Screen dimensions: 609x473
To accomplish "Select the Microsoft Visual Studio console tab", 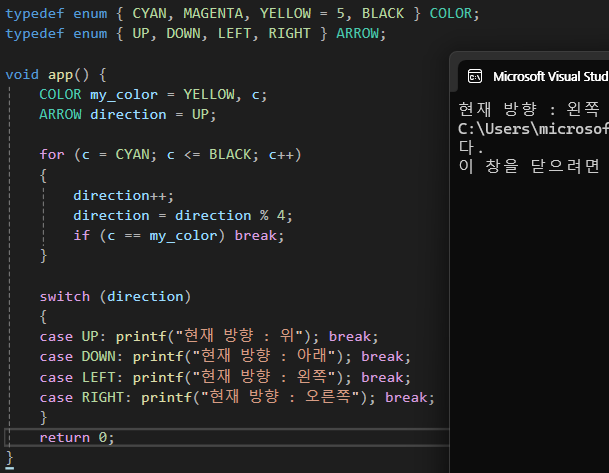I will click(x=534, y=76).
